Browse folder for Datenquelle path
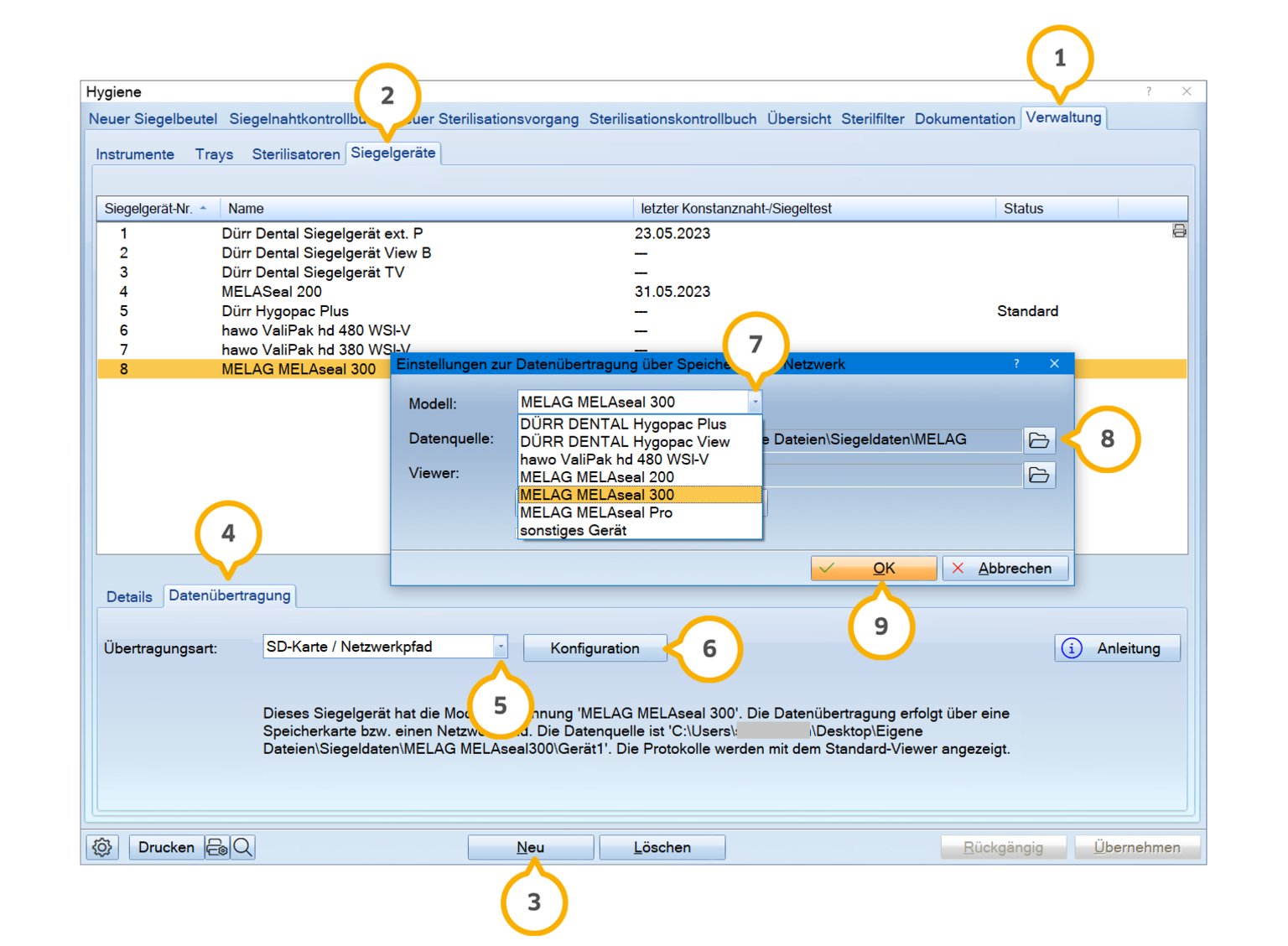The image size is (1288, 946). 1039,440
